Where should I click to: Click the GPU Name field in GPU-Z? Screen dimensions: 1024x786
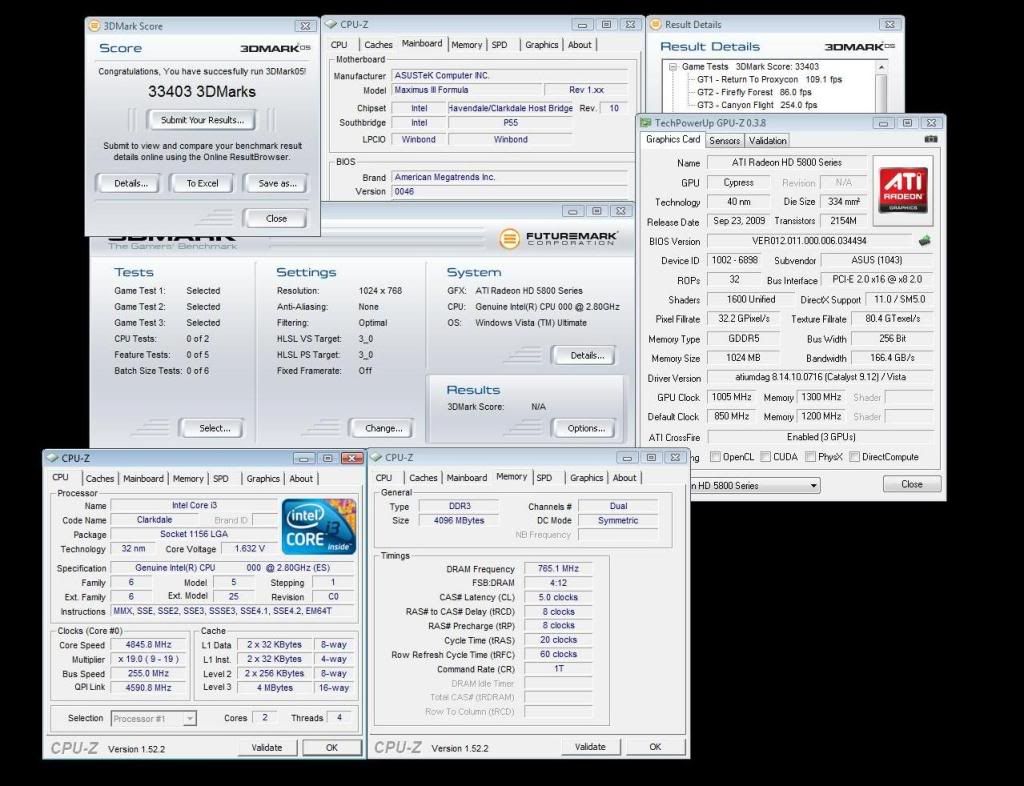[x=786, y=163]
